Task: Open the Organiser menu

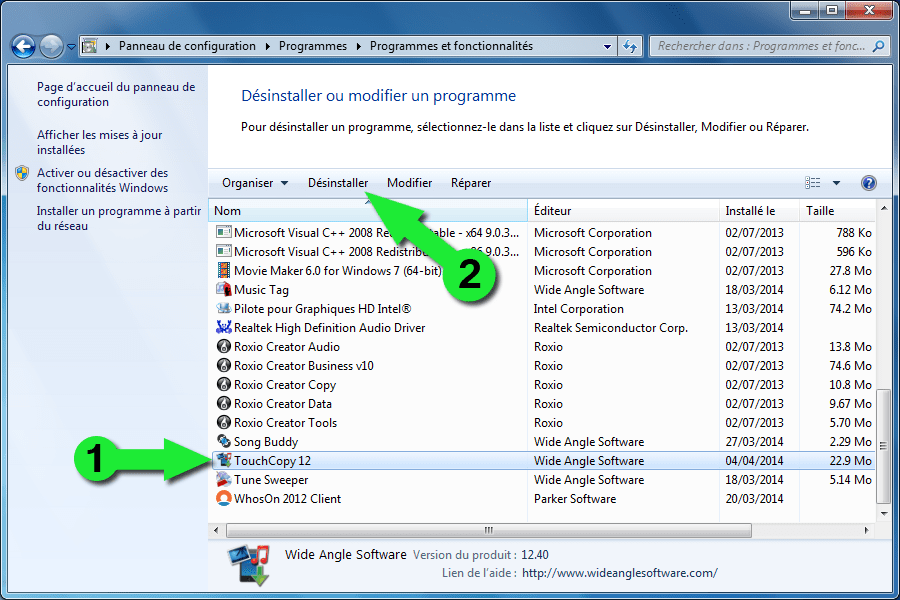Action: 255,183
